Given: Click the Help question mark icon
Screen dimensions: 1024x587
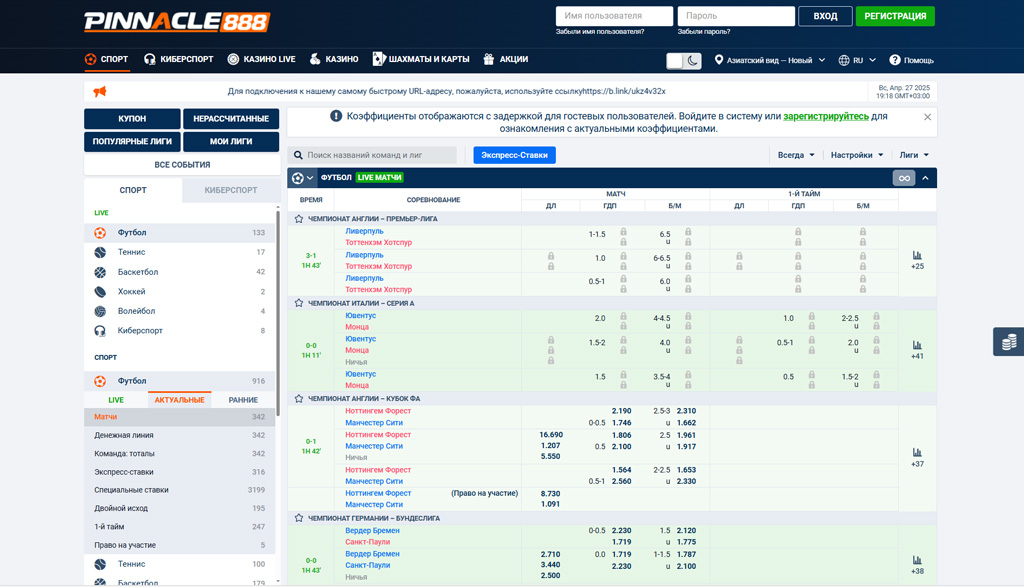Looking at the screenshot, I should pyautogui.click(x=894, y=60).
